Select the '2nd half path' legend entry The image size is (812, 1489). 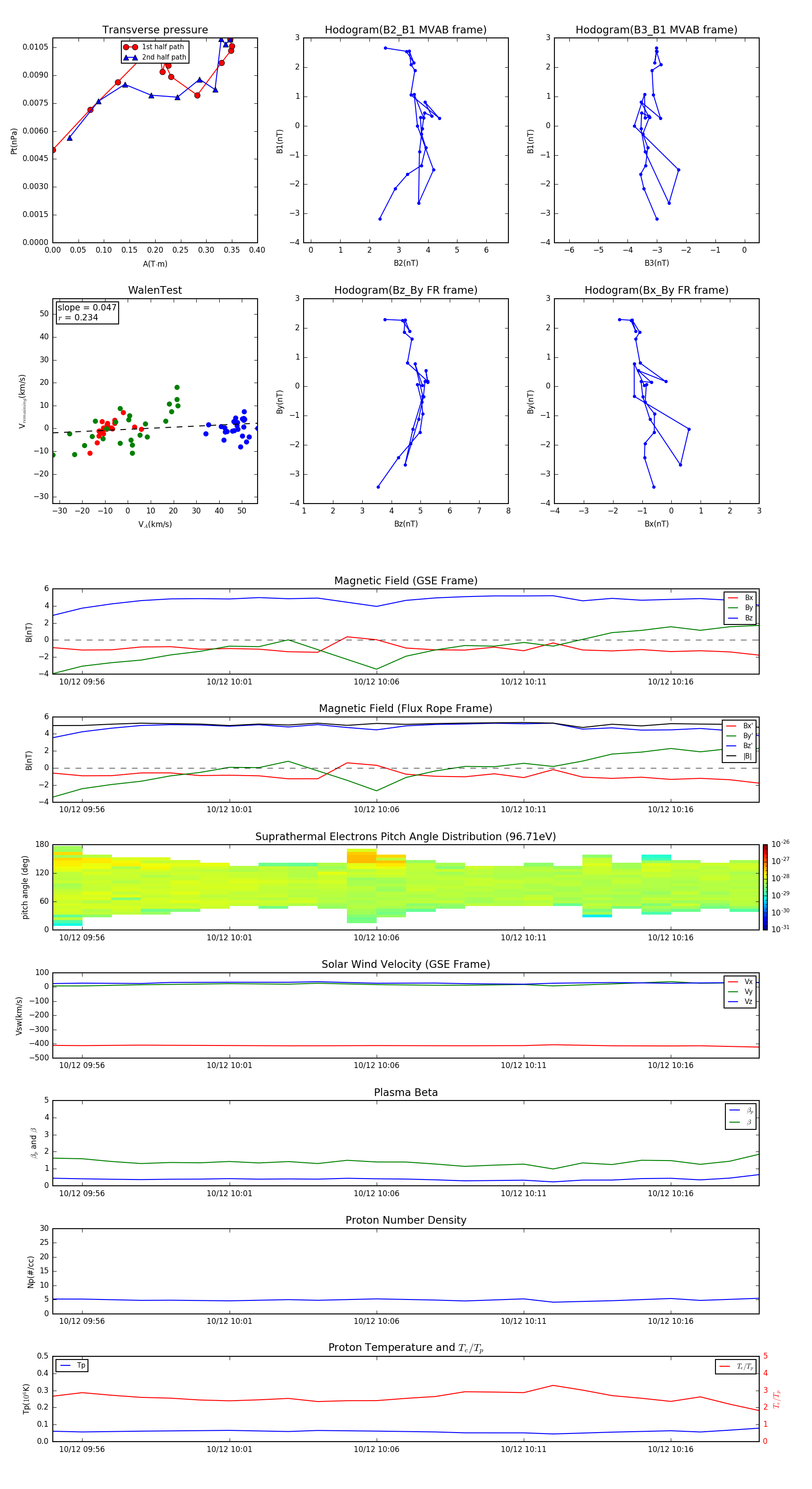154,57
